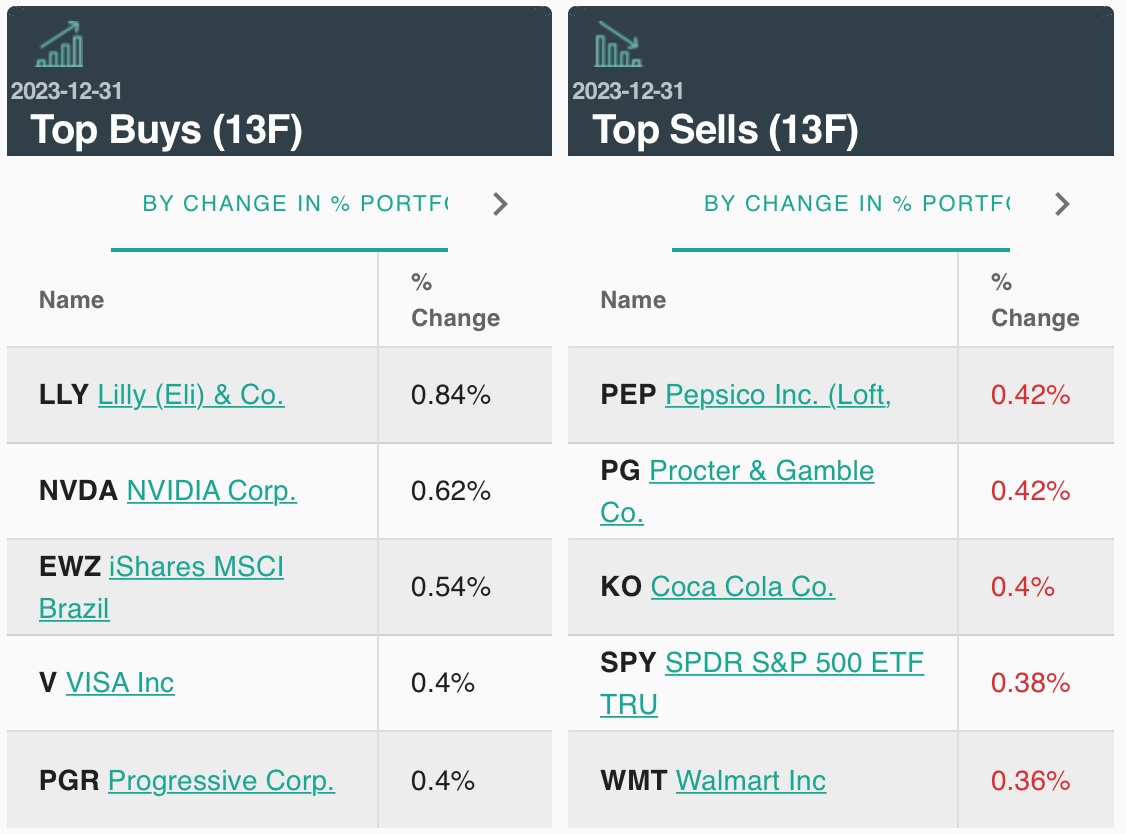Open Progressive Corp. holding page
Screen dimensions: 1126x834
[x=221, y=780]
